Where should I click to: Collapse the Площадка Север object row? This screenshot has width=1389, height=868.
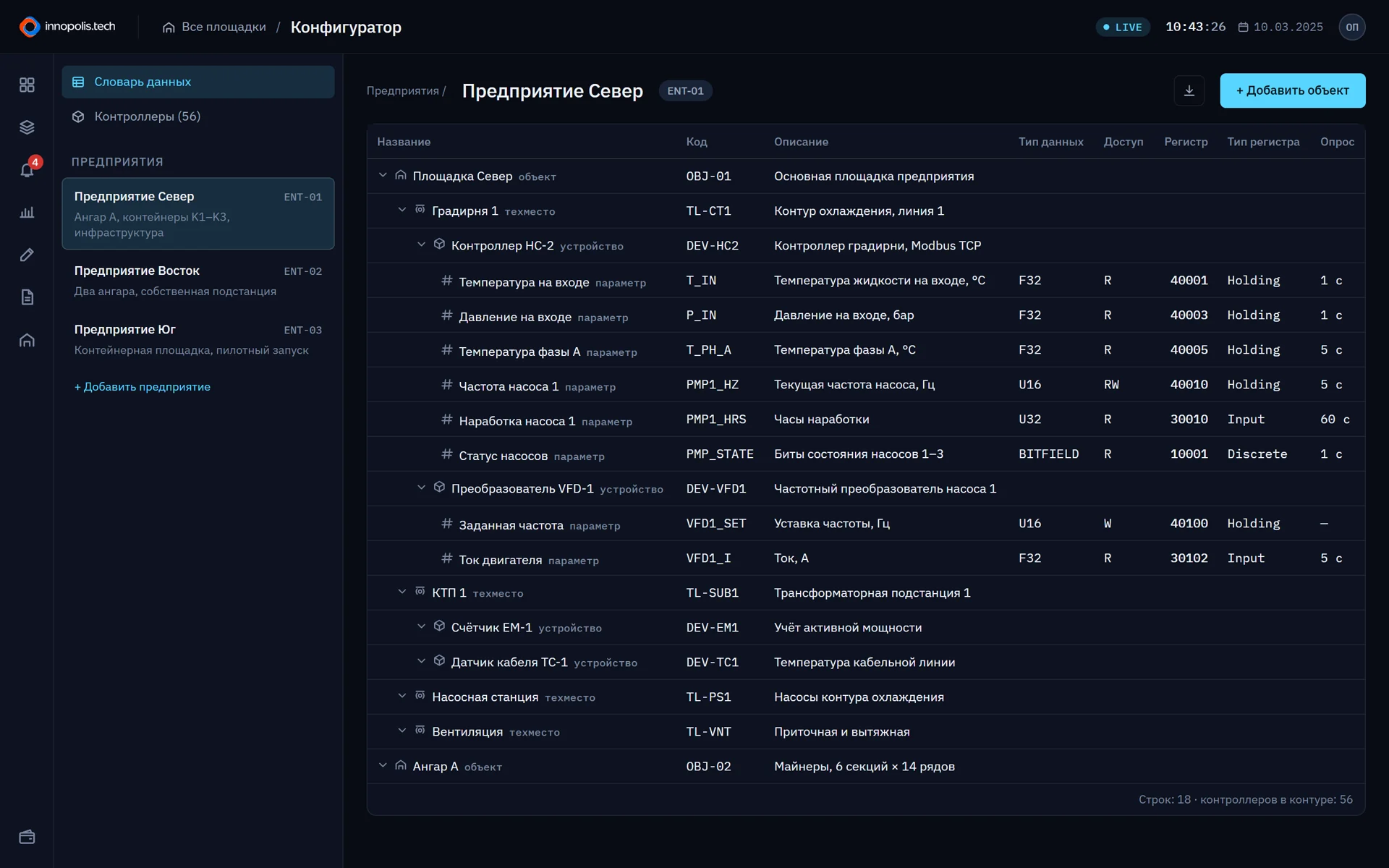tap(383, 175)
